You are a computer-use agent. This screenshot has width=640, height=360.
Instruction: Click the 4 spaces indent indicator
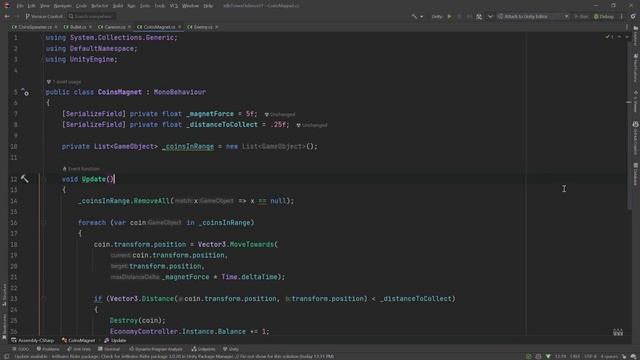pos(609,356)
